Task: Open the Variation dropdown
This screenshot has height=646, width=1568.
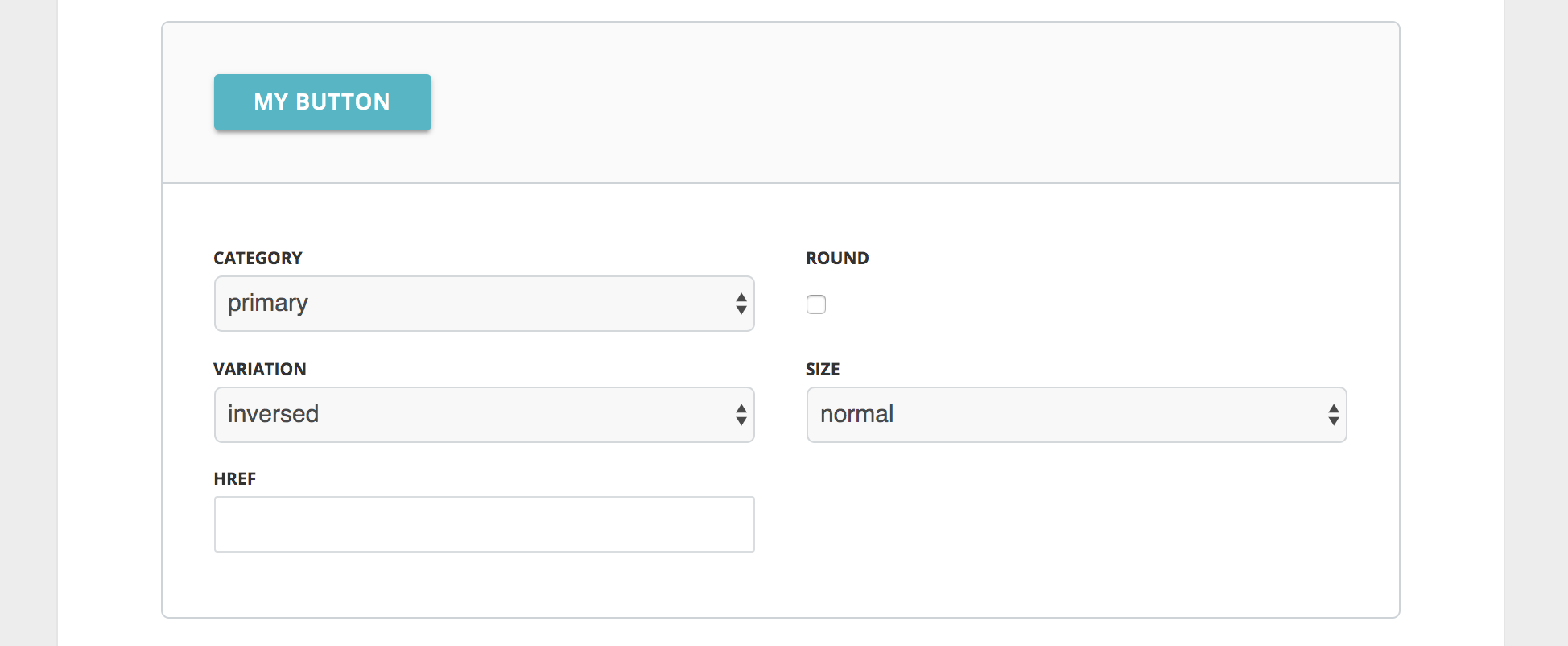Action: (x=483, y=415)
